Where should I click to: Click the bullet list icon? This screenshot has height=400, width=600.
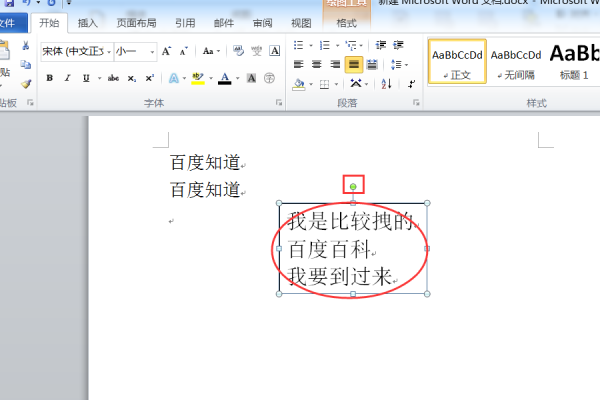click(x=298, y=46)
